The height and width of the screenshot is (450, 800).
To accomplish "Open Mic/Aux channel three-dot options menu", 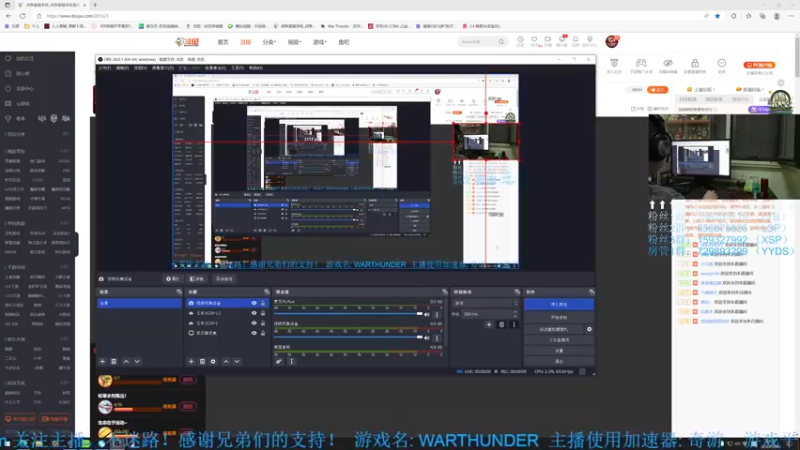I will pos(437,314).
